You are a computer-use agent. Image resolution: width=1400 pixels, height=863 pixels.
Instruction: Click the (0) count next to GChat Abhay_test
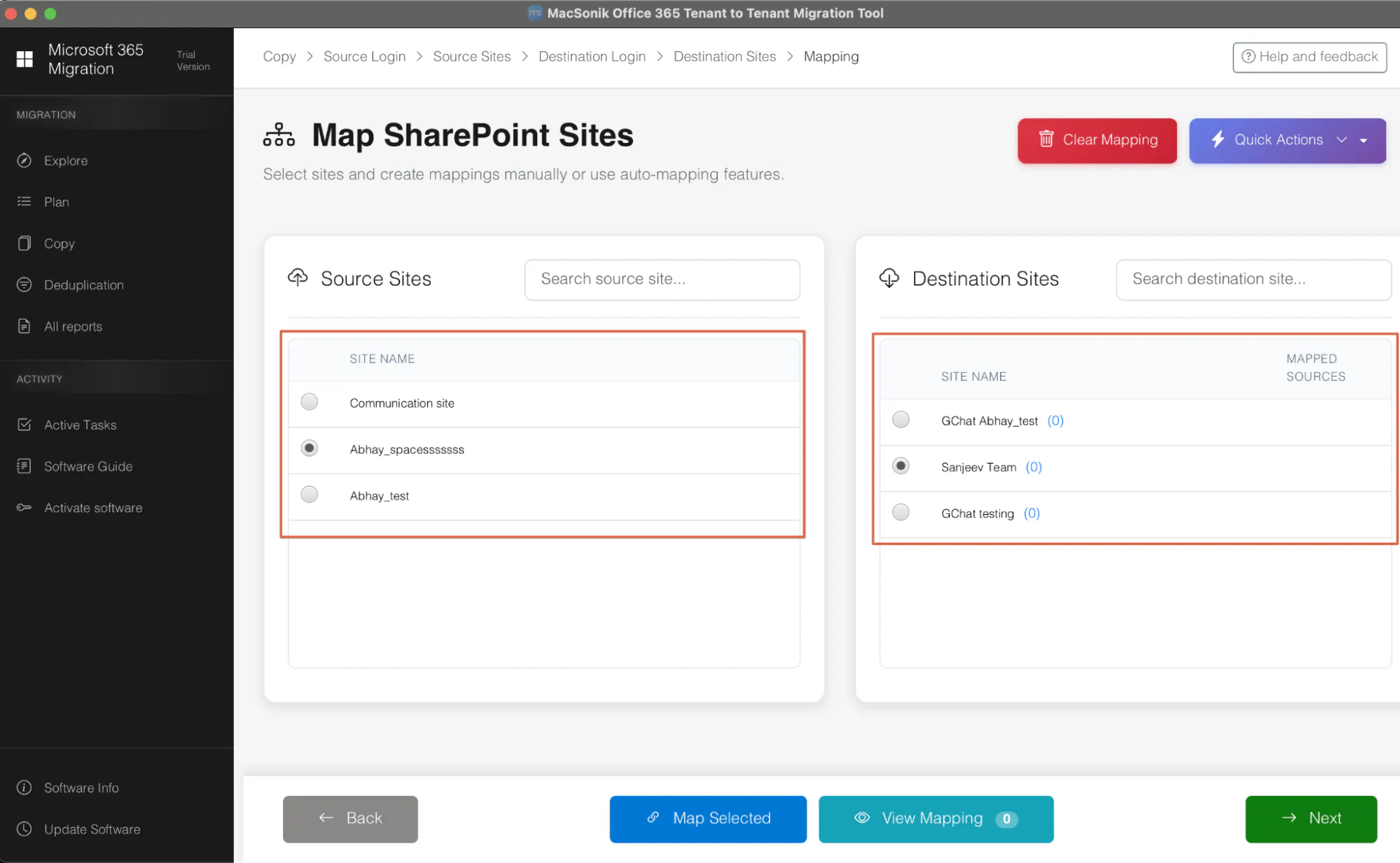click(1055, 420)
